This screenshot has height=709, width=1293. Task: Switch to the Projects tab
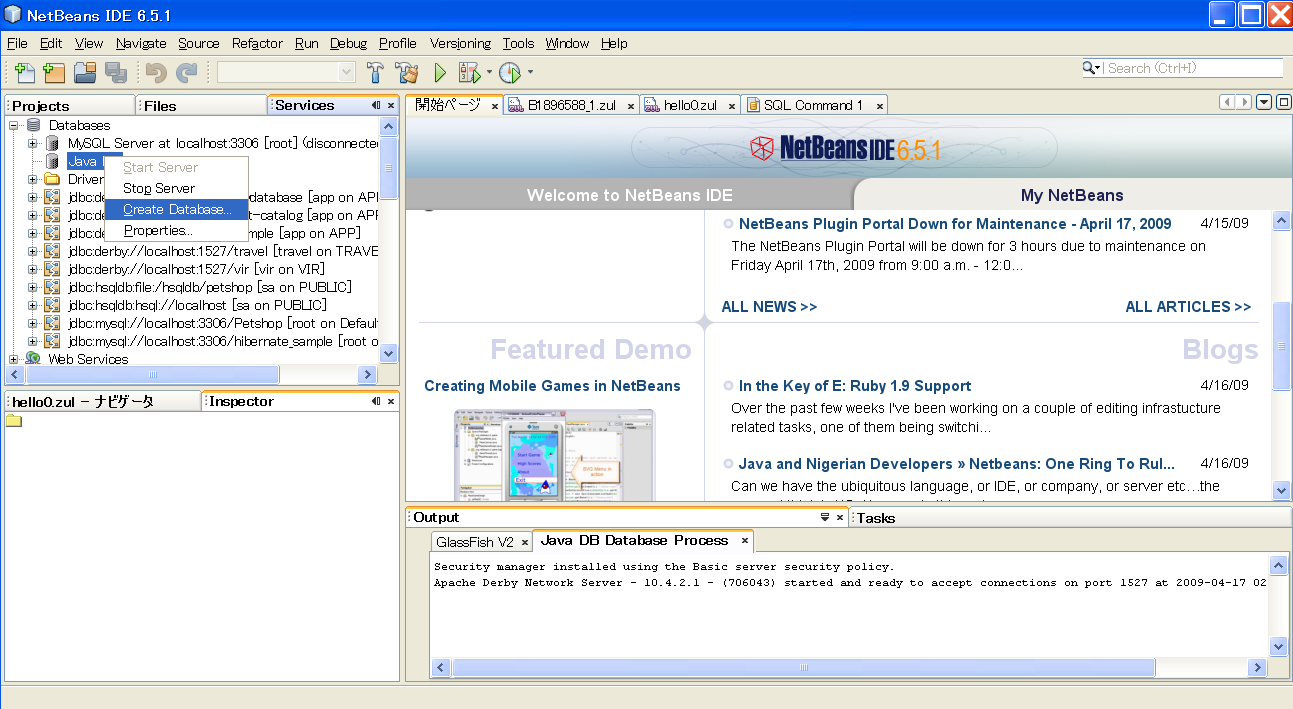coord(70,105)
